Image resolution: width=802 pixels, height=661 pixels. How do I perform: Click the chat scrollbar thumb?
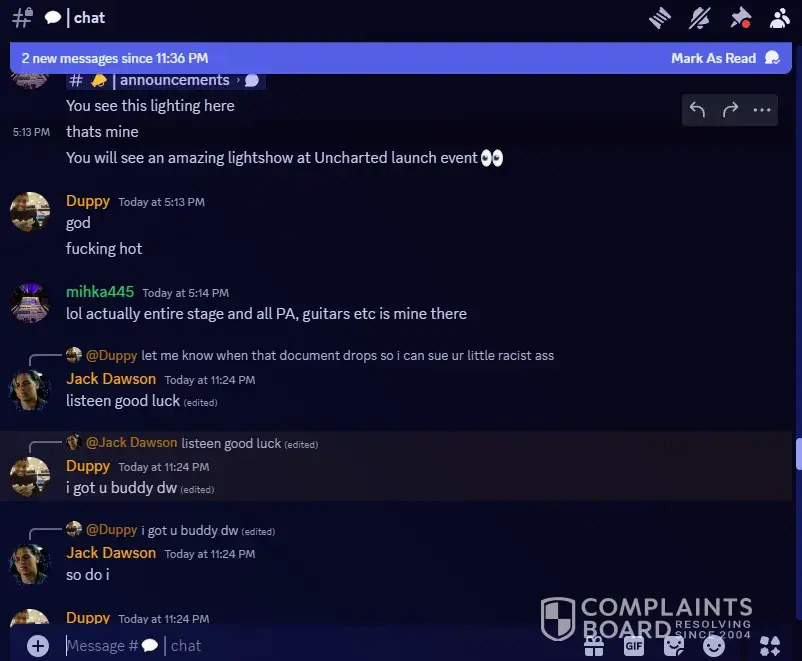pos(798,454)
